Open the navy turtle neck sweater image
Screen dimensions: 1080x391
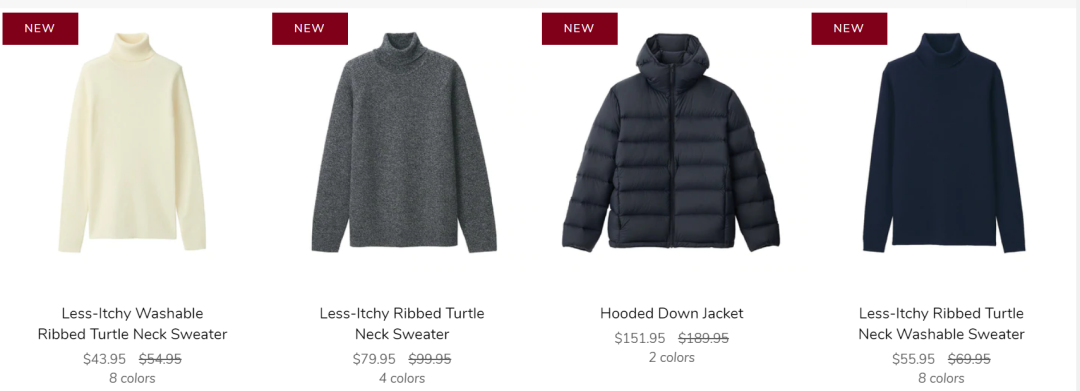point(943,142)
